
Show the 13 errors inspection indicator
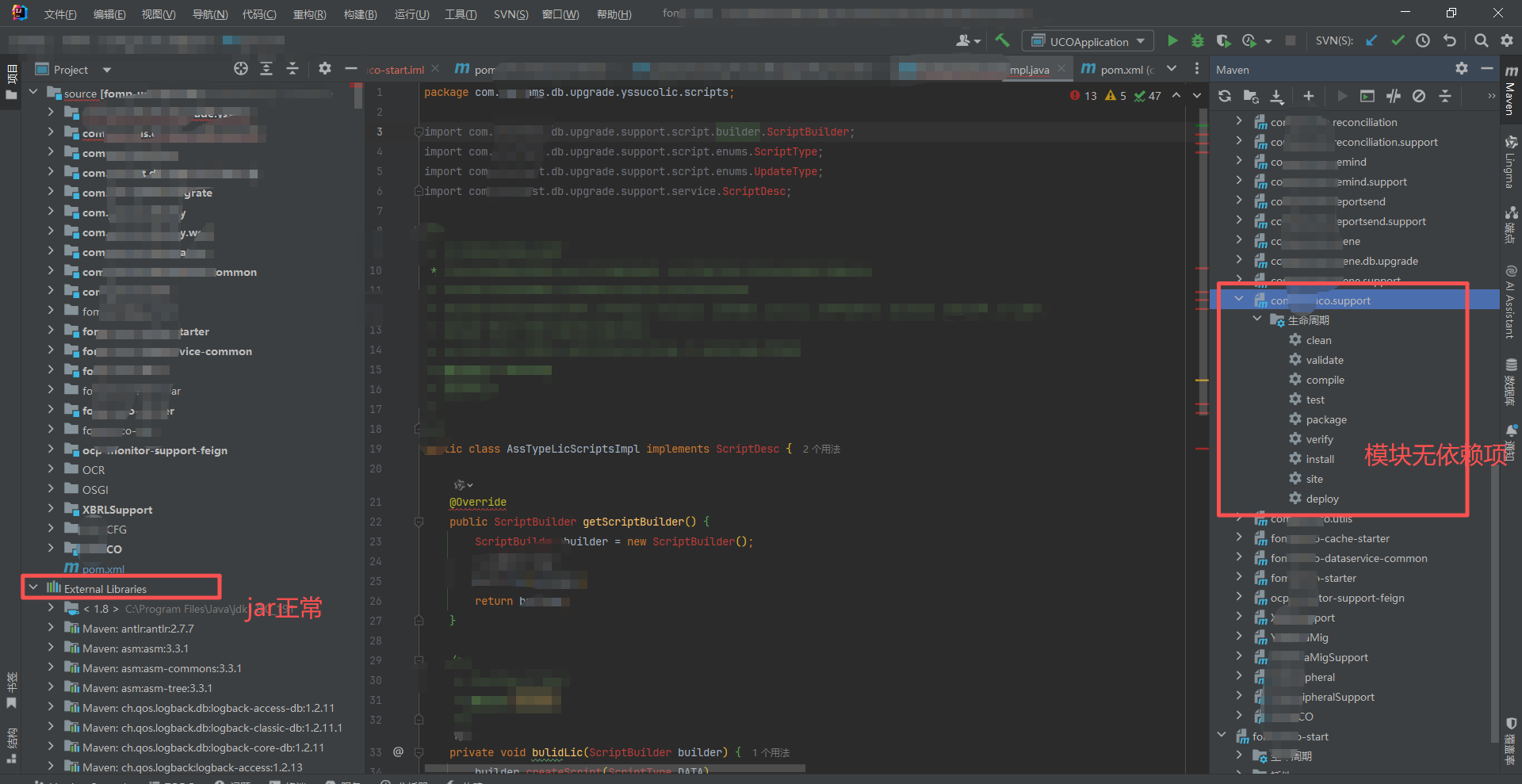(x=1083, y=95)
